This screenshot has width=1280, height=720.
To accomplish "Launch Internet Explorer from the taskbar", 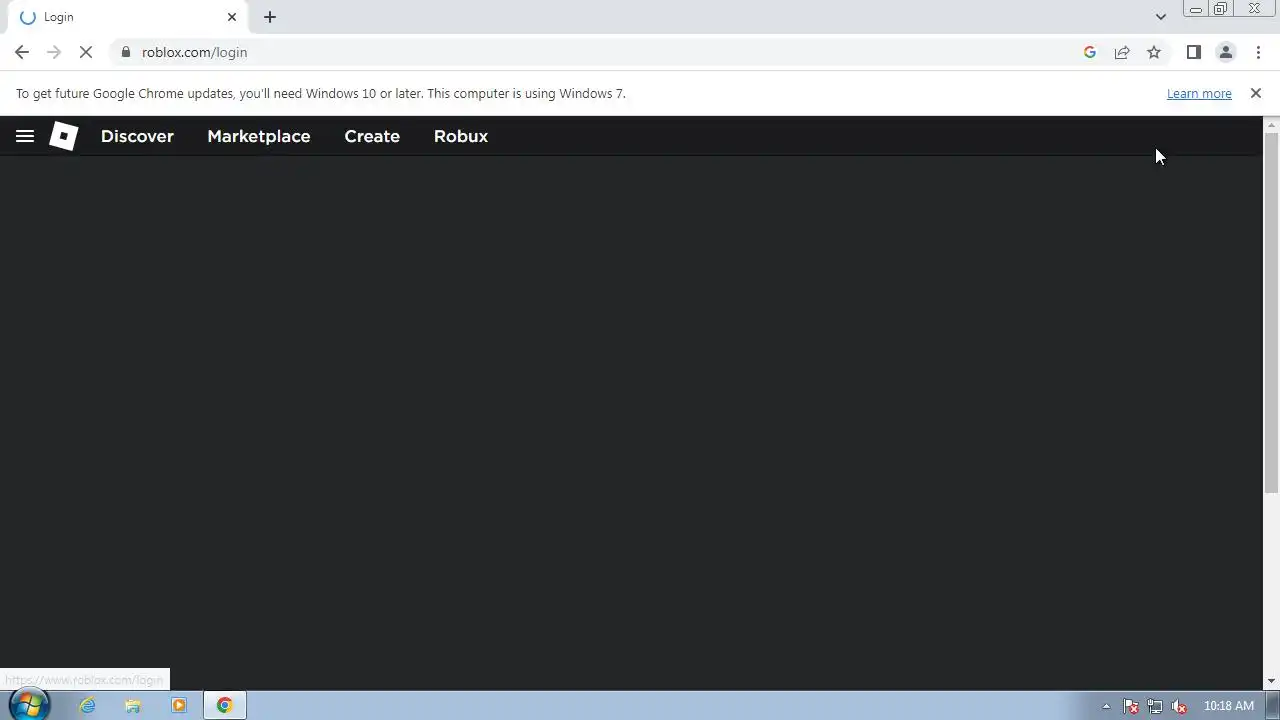I will point(88,705).
